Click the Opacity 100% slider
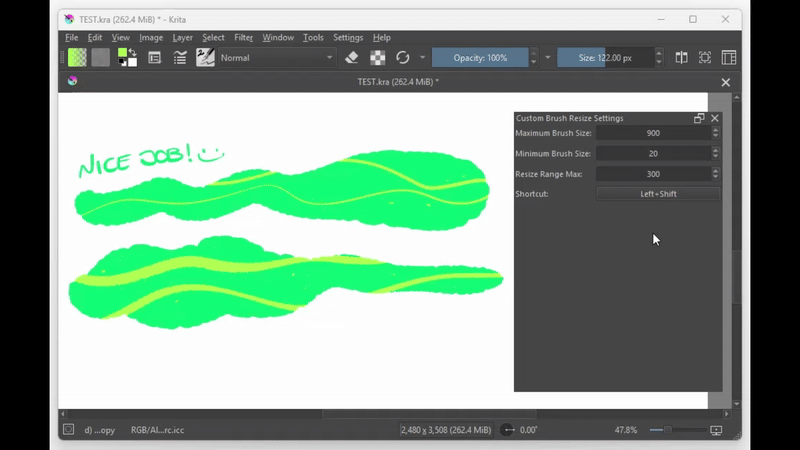Viewport: 800px width, 450px height. pyautogui.click(x=480, y=58)
